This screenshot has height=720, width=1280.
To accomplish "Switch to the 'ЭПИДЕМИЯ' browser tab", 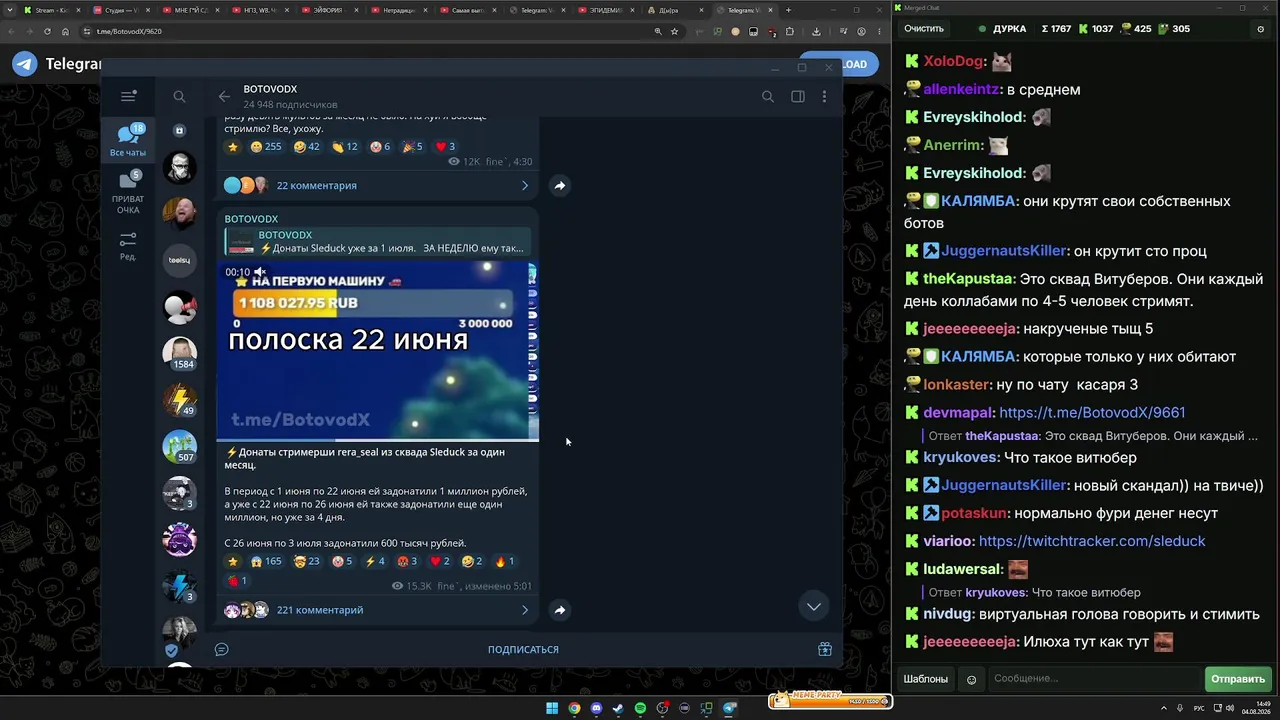I will pos(608,10).
